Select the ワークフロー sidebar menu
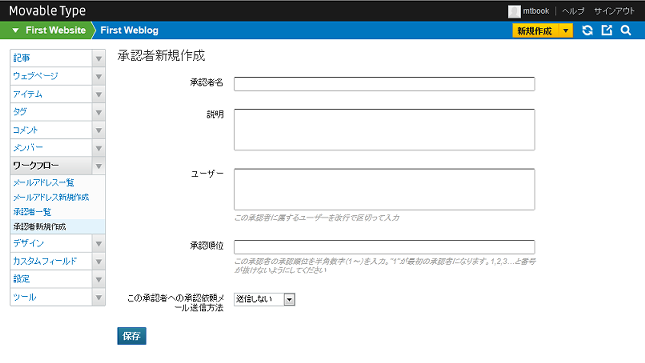The image size is (645, 363). point(51,166)
